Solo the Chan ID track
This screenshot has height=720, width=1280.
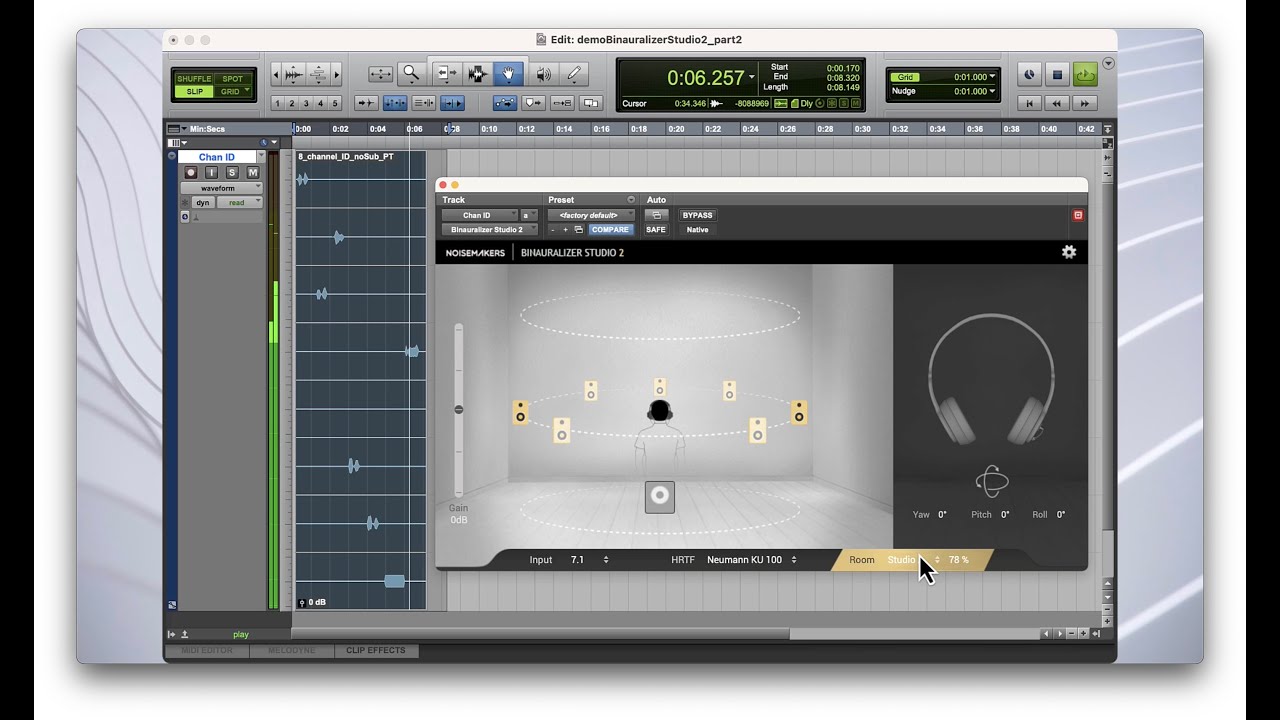[232, 173]
